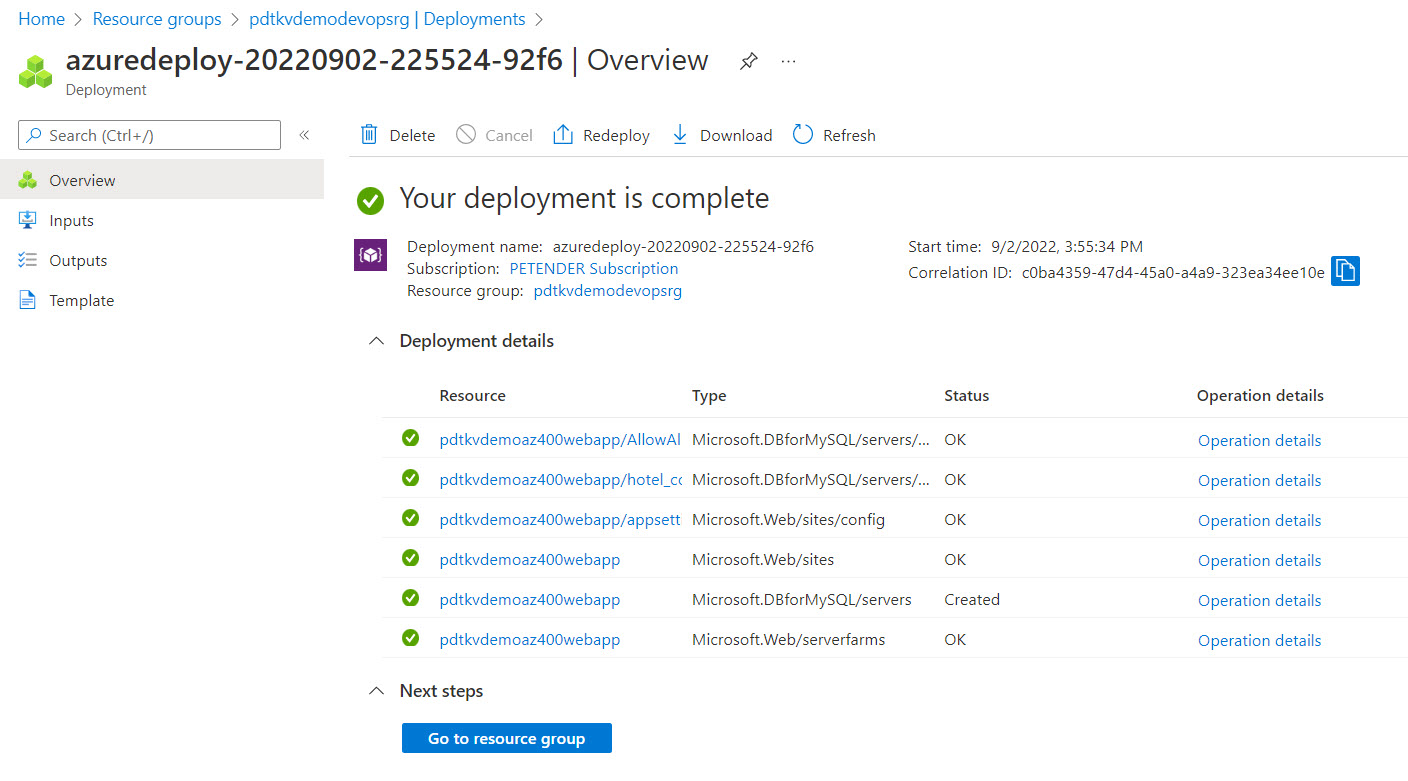
Task: Open the PETENDER Subscription link
Action: click(593, 268)
